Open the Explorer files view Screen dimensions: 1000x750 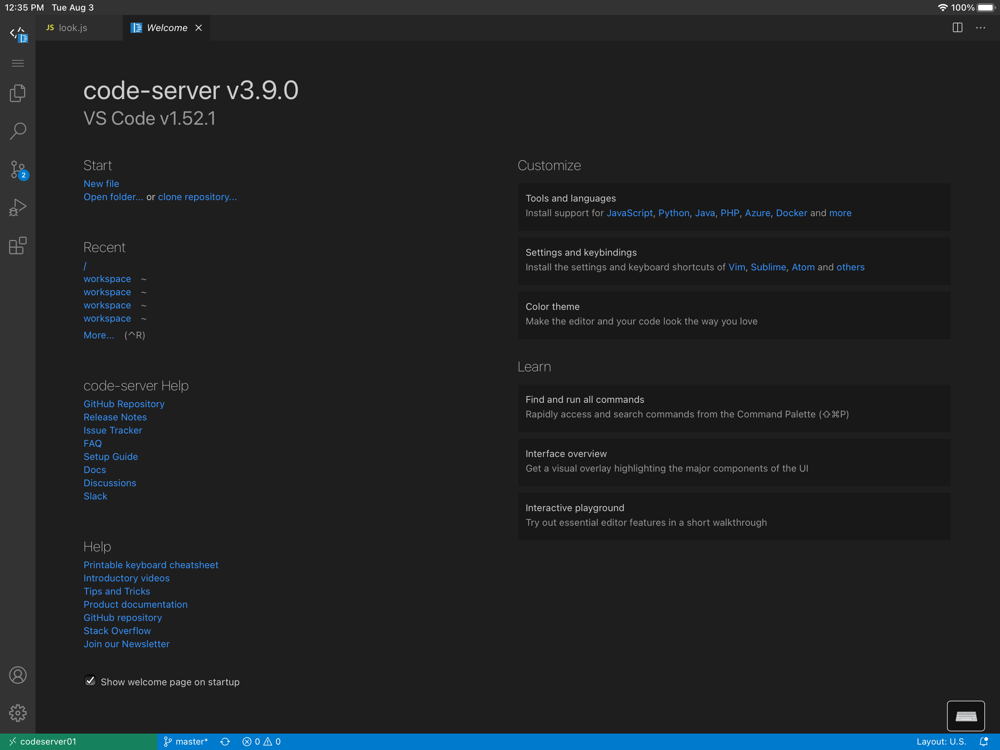click(18, 93)
